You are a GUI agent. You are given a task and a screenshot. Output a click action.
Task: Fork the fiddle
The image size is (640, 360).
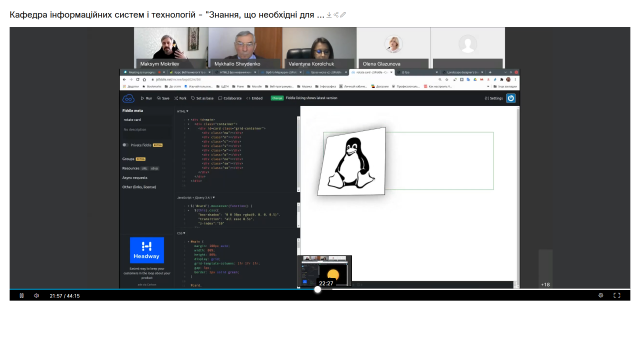coord(180,98)
